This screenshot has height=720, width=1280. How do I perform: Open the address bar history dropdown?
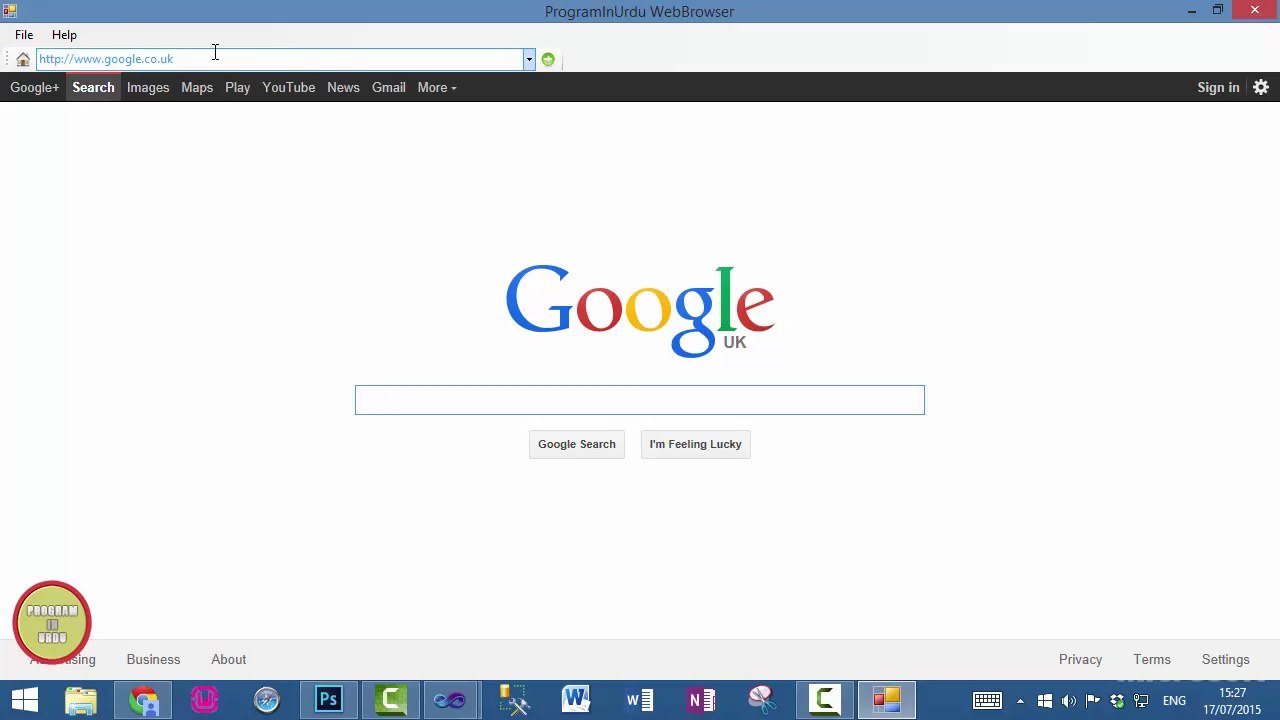(529, 59)
